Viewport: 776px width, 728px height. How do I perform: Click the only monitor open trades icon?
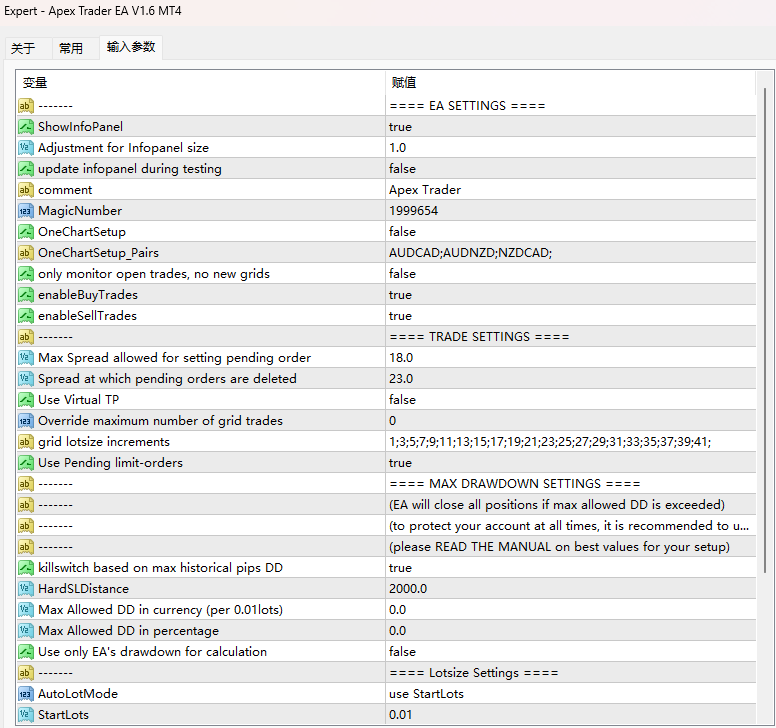(26, 274)
